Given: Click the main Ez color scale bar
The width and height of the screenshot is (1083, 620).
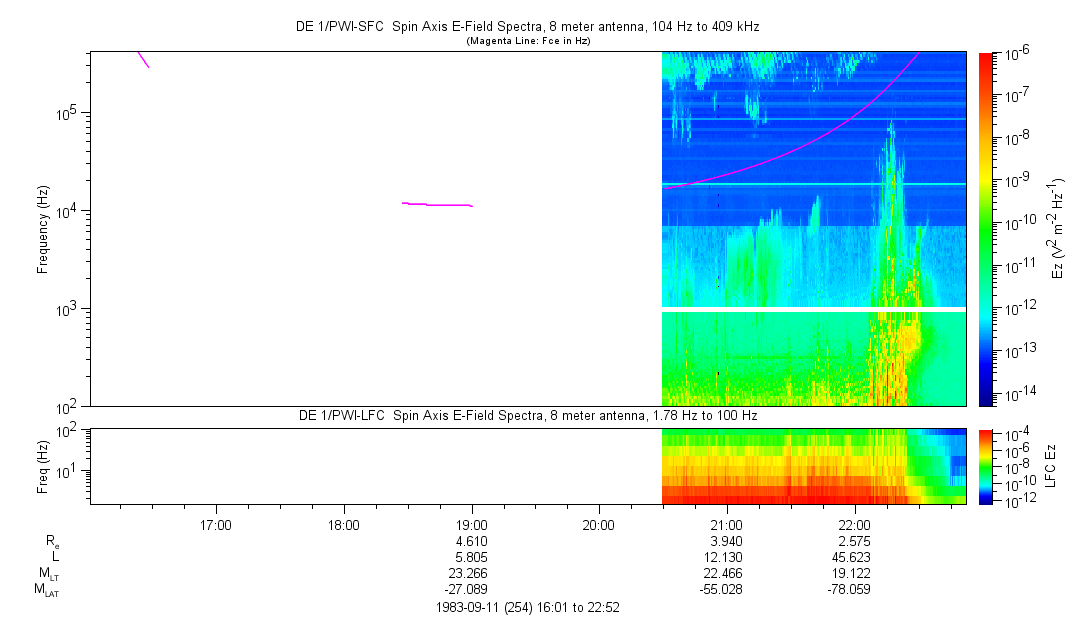Looking at the screenshot, I should 986,229.
